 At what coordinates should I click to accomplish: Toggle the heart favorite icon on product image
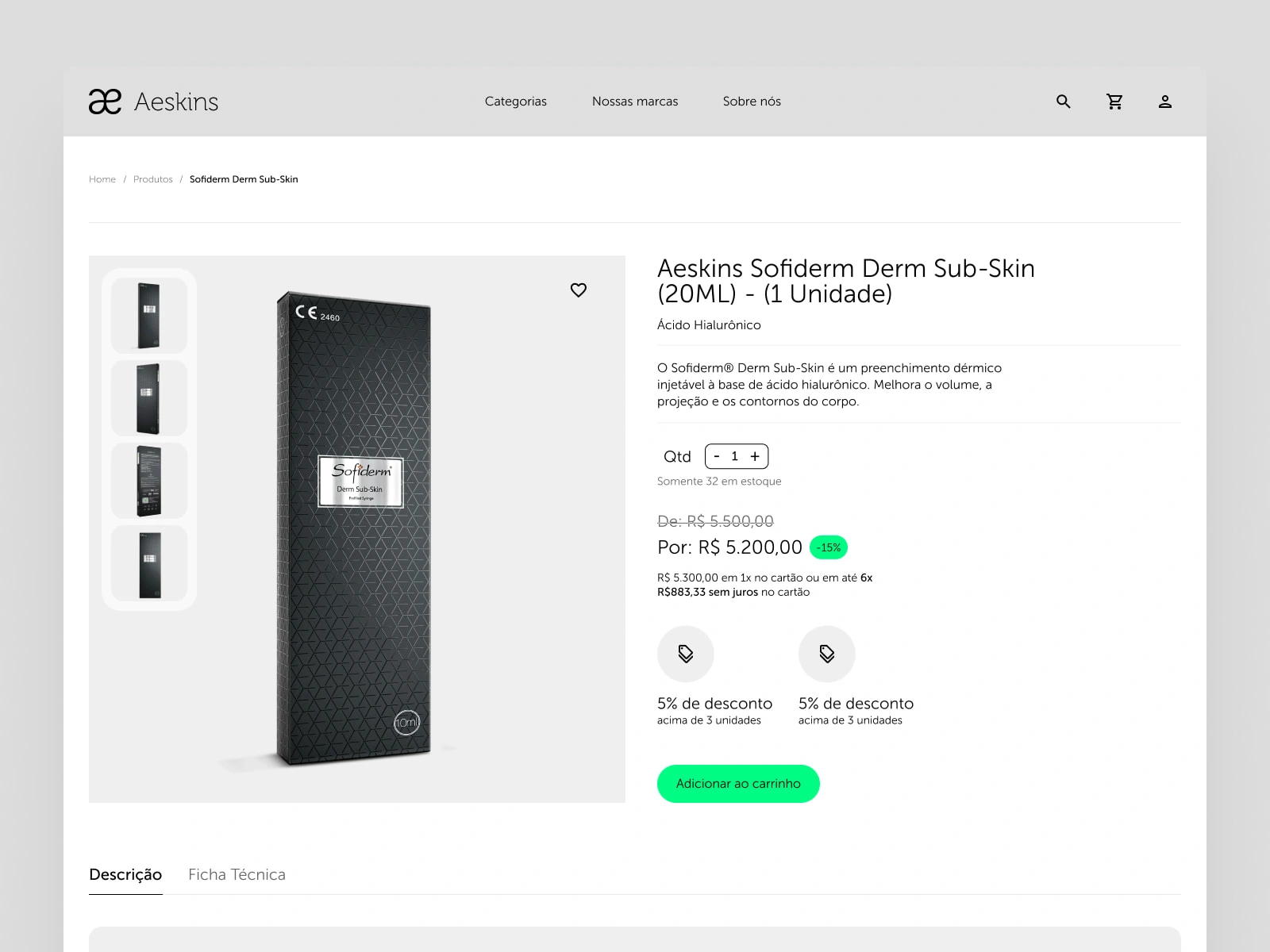tap(579, 290)
